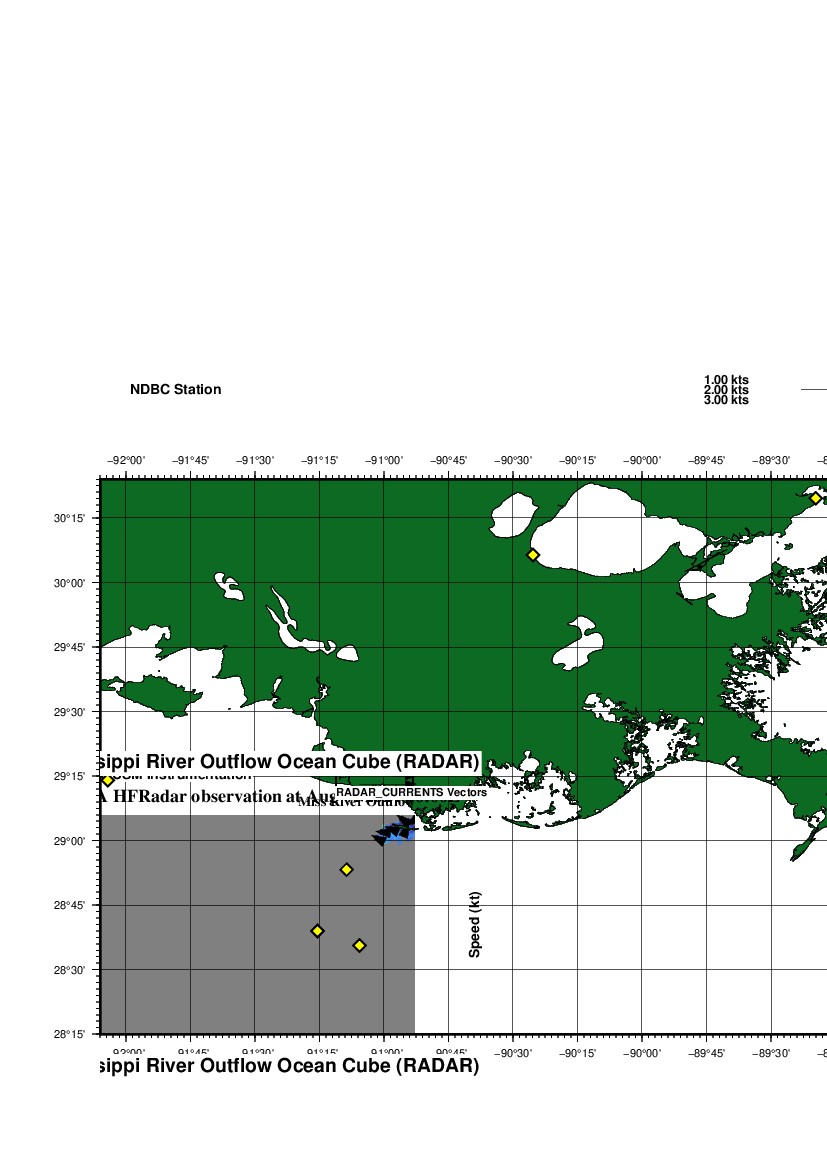This screenshot has height=1170, width=827.
Task: Click the vertical Speed (kt) axis label
Action: pyautogui.click(x=475, y=925)
